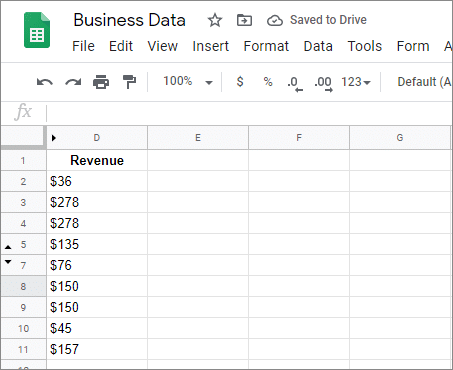Select row 2 header
Screen dimensions: 453x370
(23, 181)
